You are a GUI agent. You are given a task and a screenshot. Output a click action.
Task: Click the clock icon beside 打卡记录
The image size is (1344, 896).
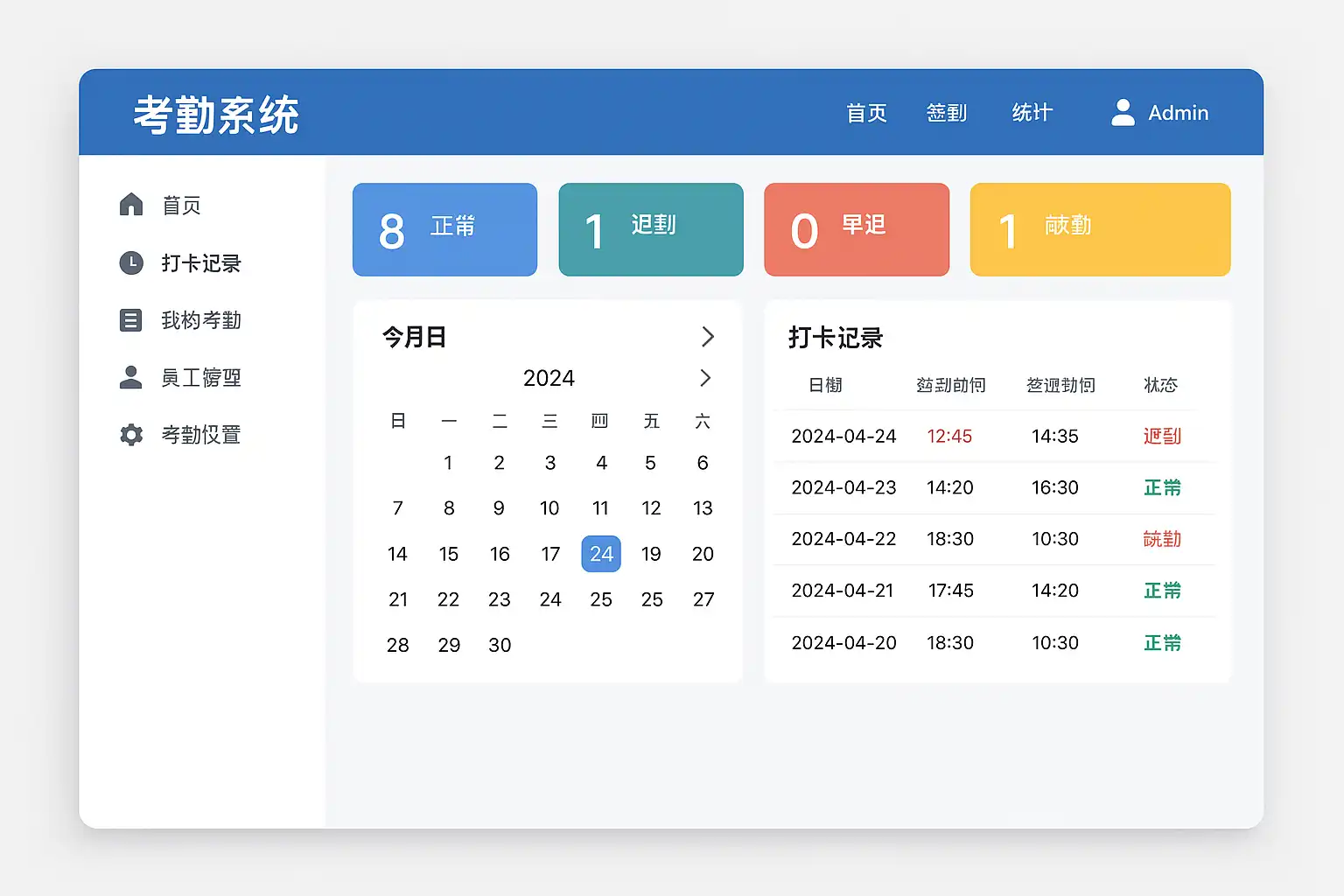click(131, 262)
